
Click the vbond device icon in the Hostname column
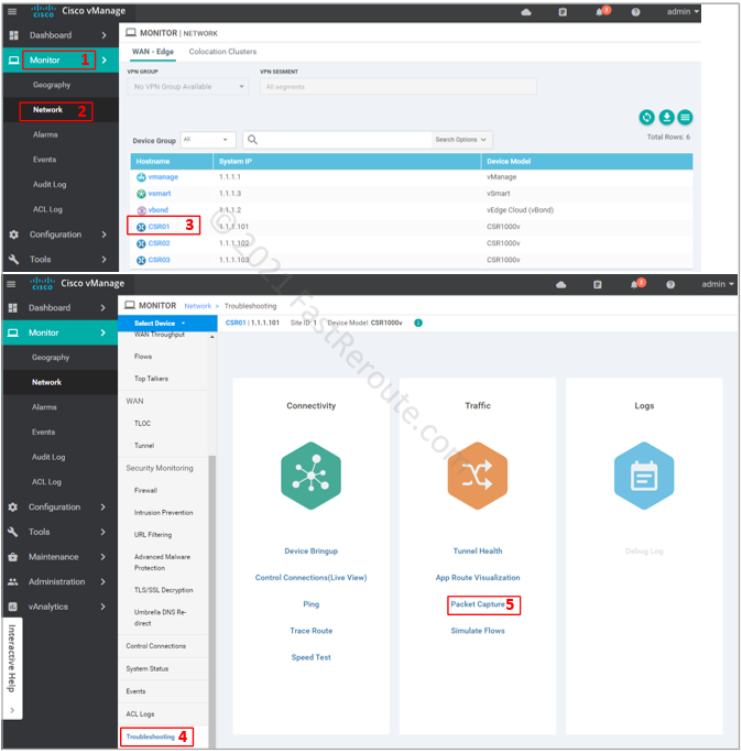point(141,210)
